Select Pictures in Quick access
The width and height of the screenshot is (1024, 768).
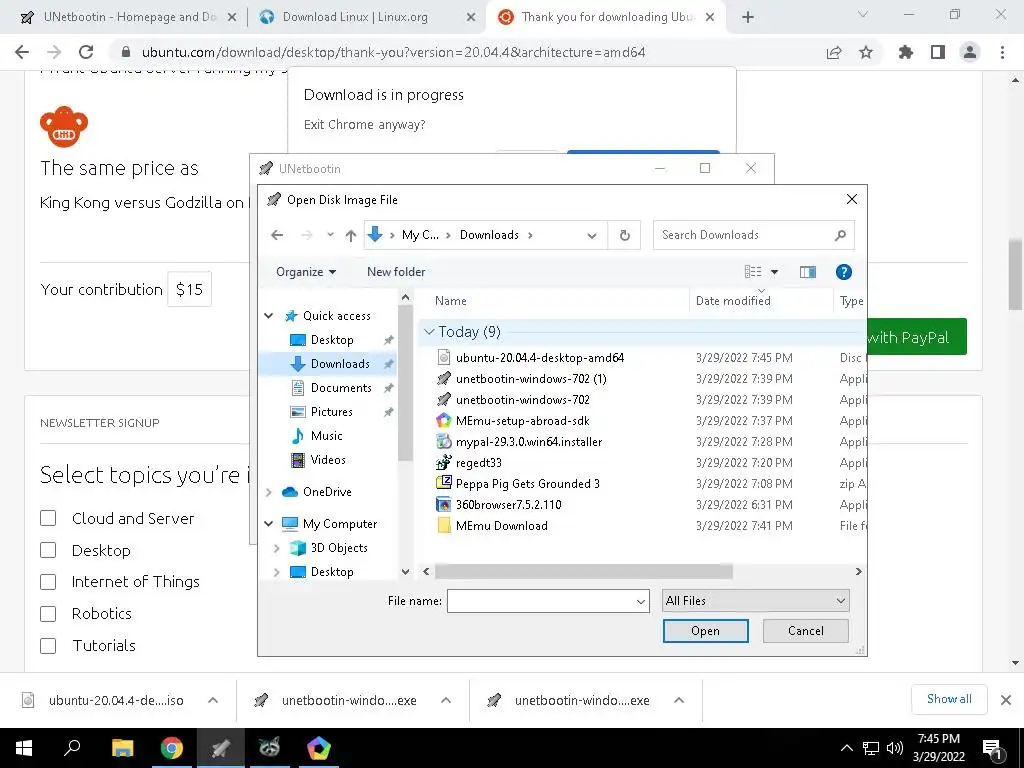(x=331, y=412)
